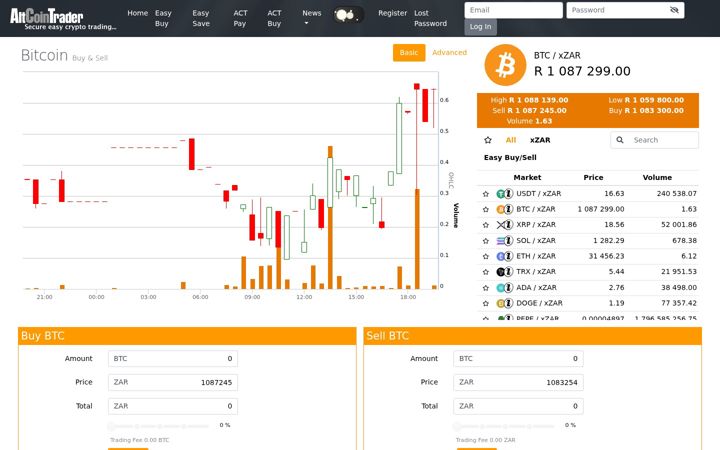Favorite the ETH / xZAR market star
Image resolution: width=720 pixels, height=450 pixels.
(x=486, y=256)
